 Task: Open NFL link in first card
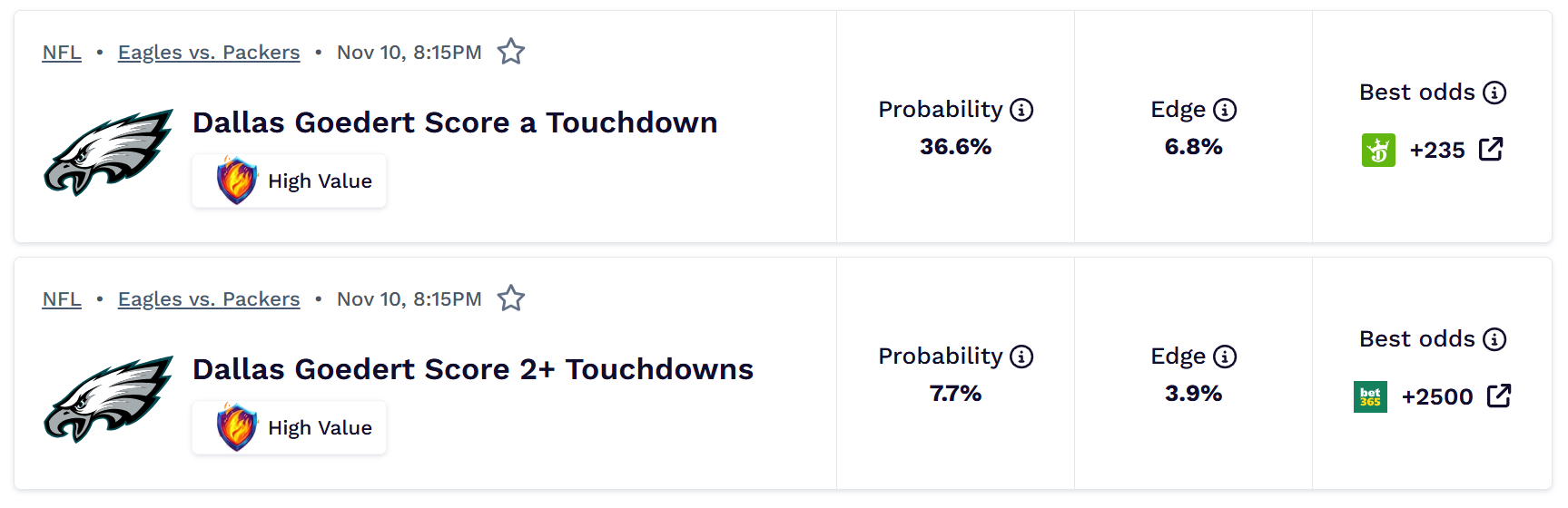point(62,53)
